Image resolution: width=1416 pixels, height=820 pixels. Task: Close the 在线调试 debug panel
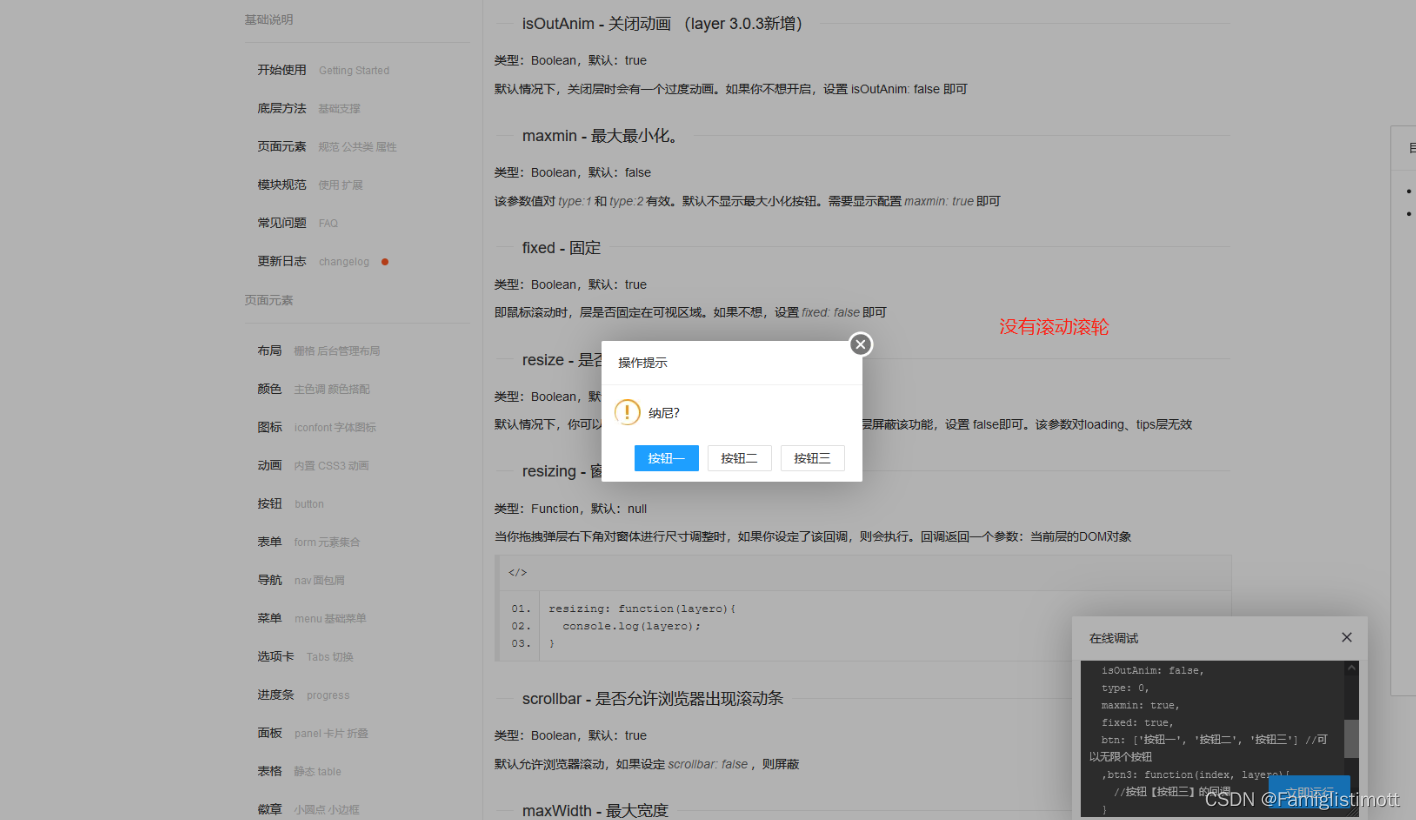(1346, 637)
